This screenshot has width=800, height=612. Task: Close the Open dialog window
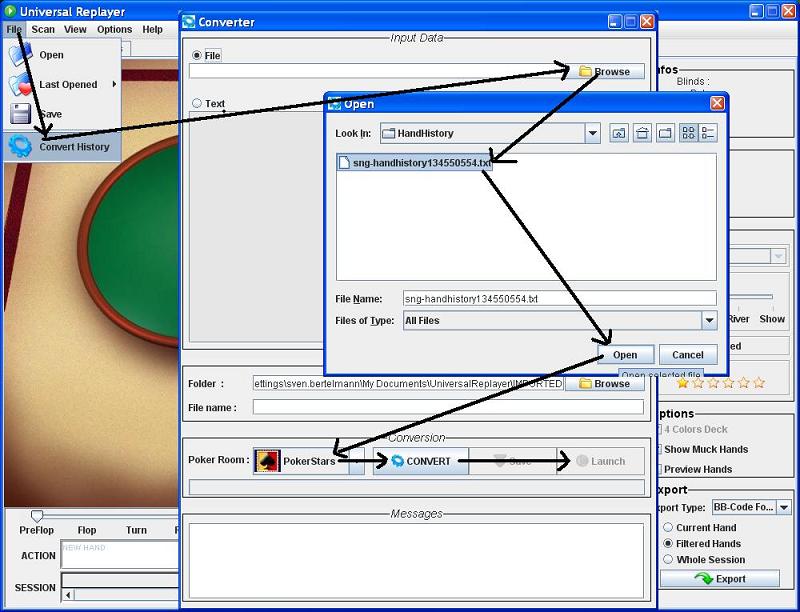[x=717, y=104]
